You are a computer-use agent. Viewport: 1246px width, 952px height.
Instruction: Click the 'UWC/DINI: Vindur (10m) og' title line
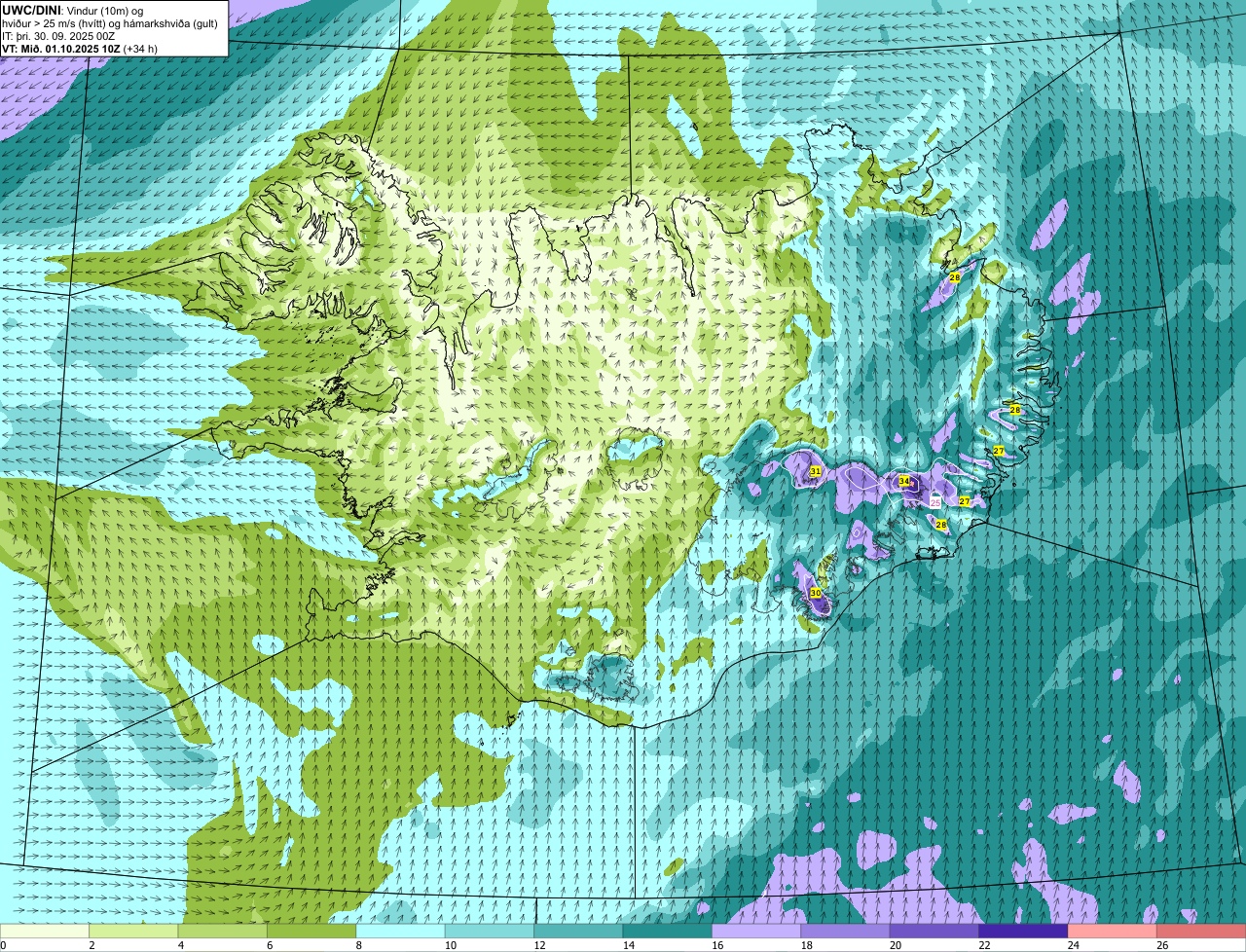[73, 11]
